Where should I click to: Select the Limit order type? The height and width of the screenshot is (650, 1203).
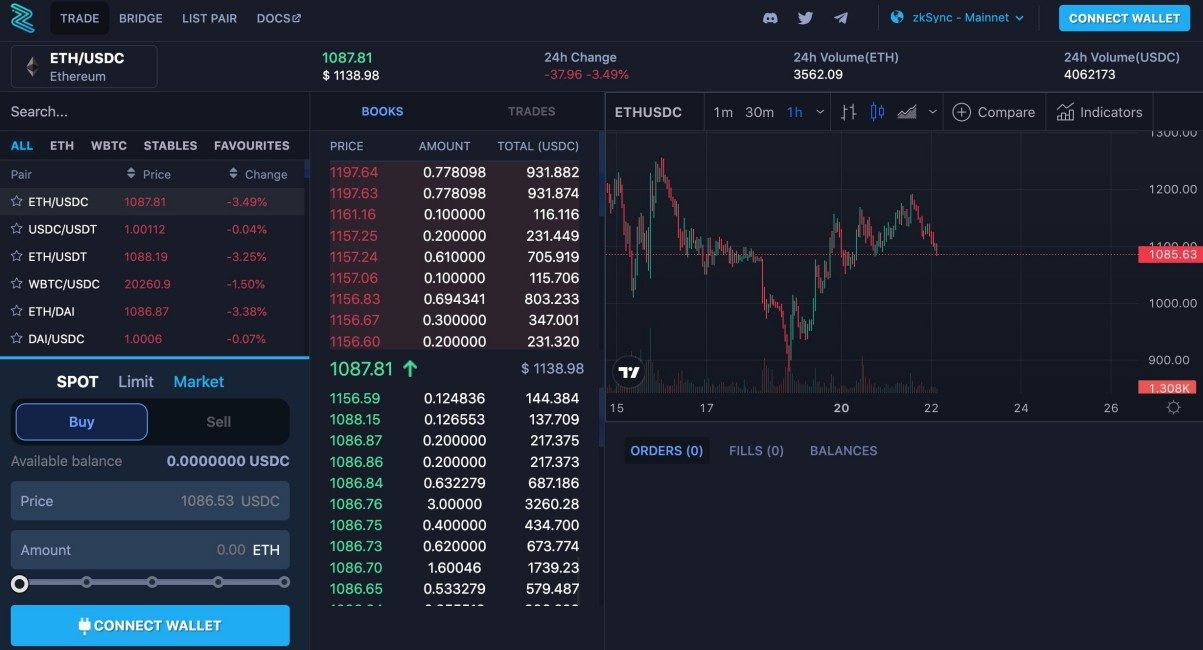(x=136, y=381)
